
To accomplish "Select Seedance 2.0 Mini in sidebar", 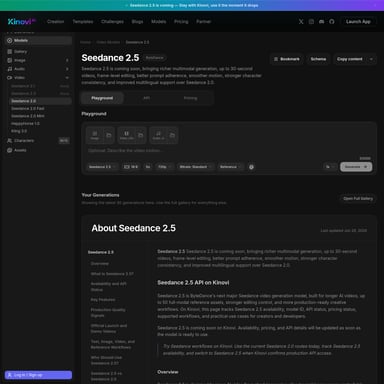I will pyautogui.click(x=28, y=116).
